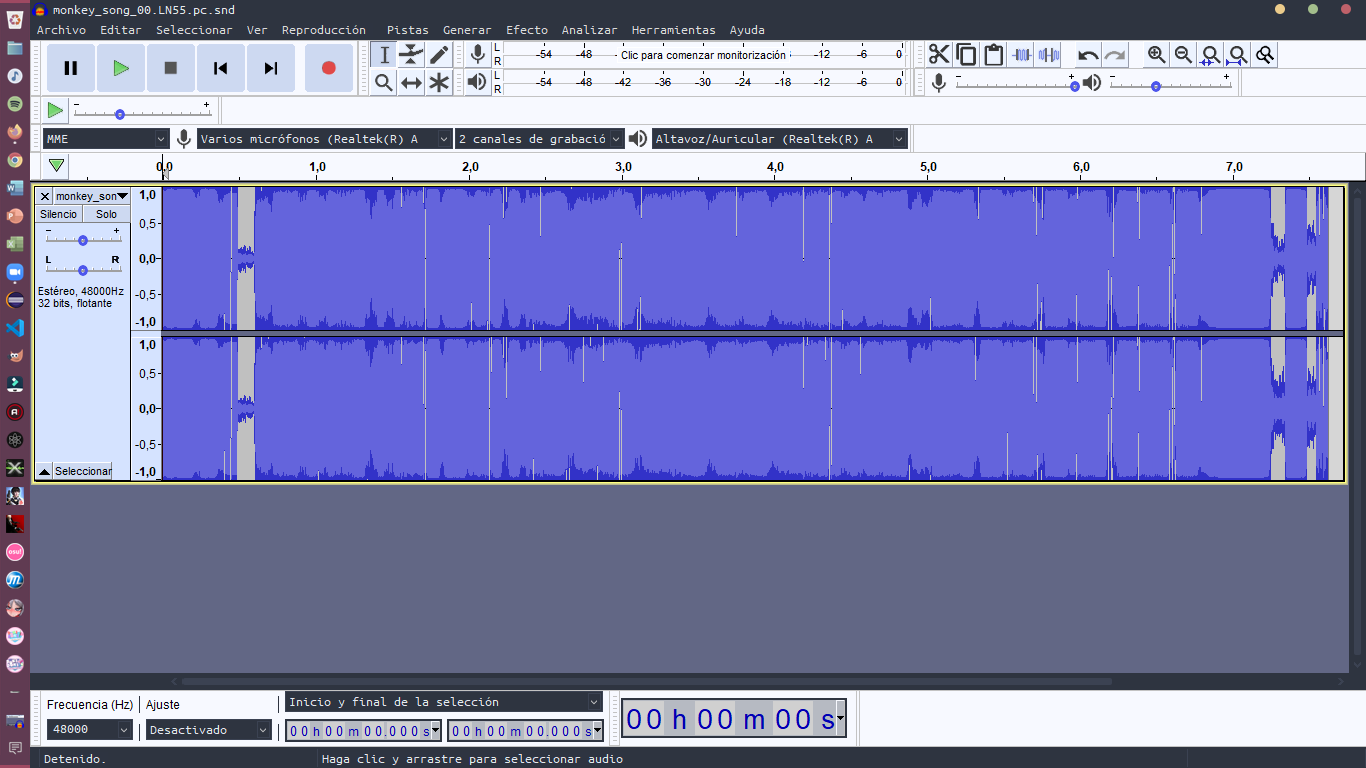Fit selection to window width
This screenshot has height=768, width=1366.
pos(1210,55)
